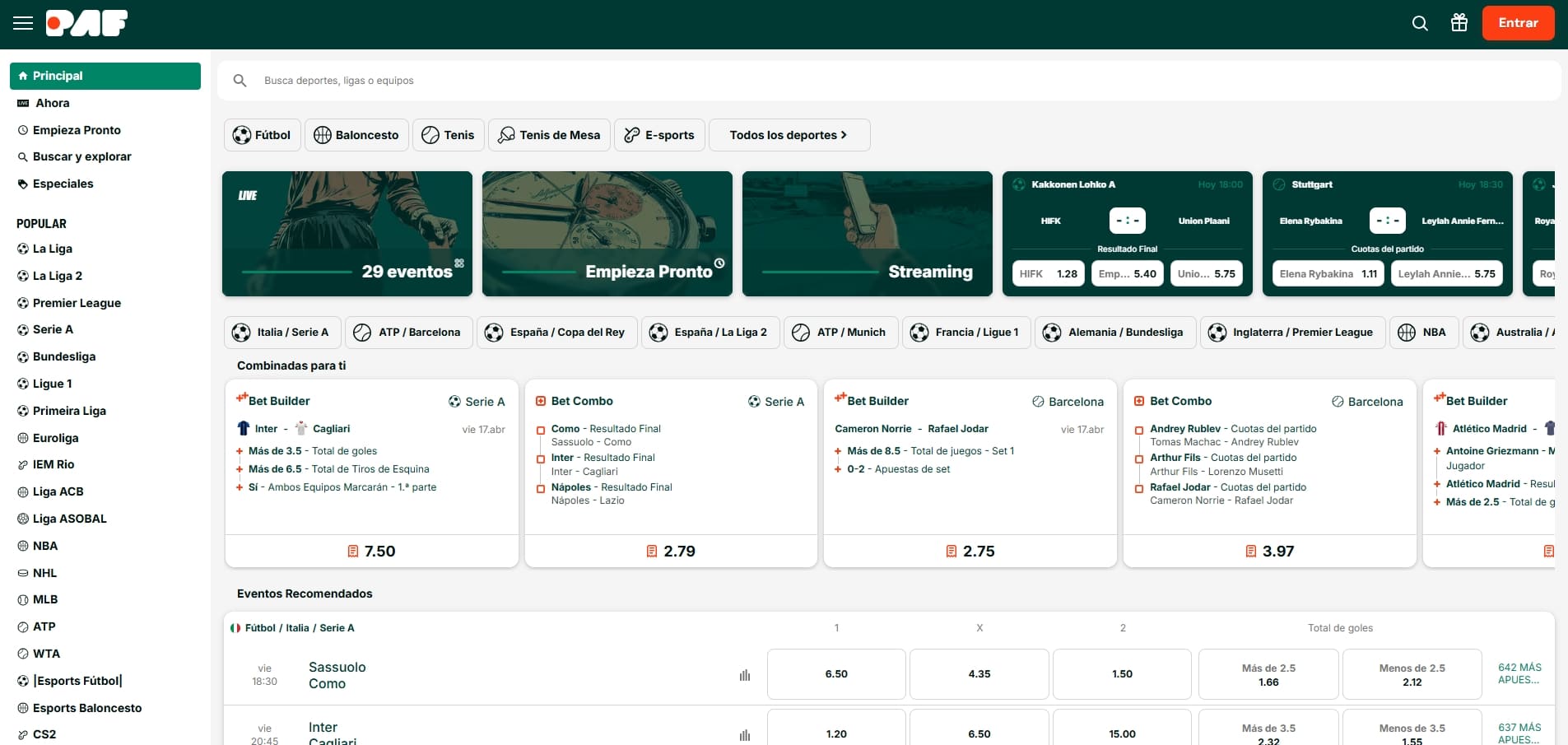Expand 637 más apuestas for Inter match
Screen dimensions: 1568x745
pos(1519,733)
